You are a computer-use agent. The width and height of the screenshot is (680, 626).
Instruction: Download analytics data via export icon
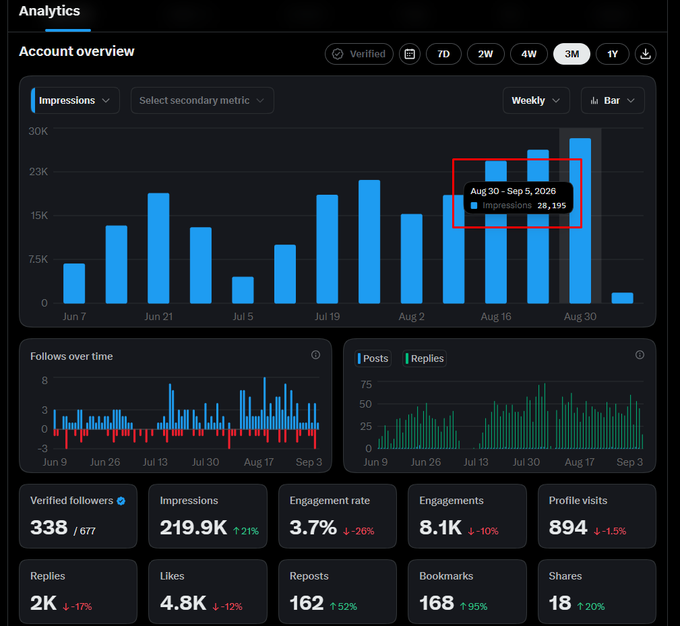[x=645, y=54]
